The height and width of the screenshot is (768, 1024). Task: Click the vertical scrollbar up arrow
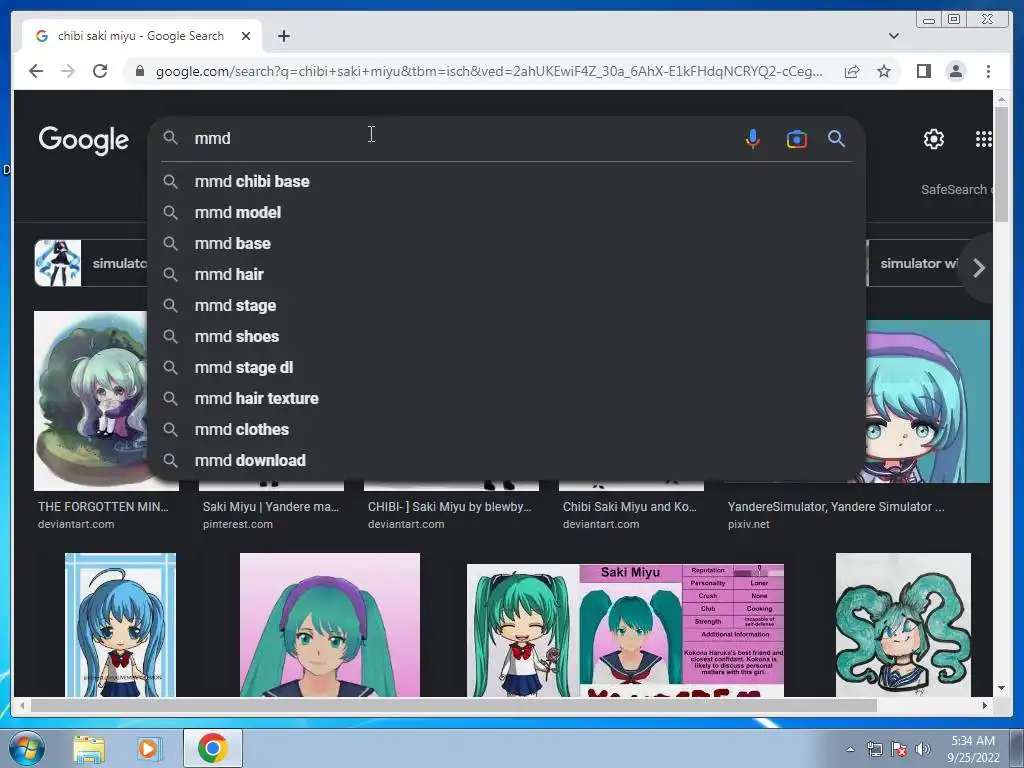point(1001,99)
